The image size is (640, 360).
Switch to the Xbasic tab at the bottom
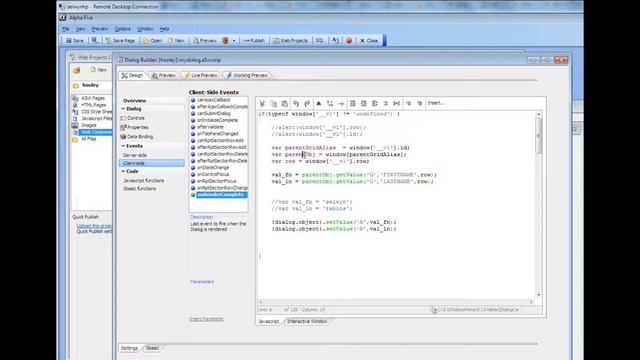[152, 348]
